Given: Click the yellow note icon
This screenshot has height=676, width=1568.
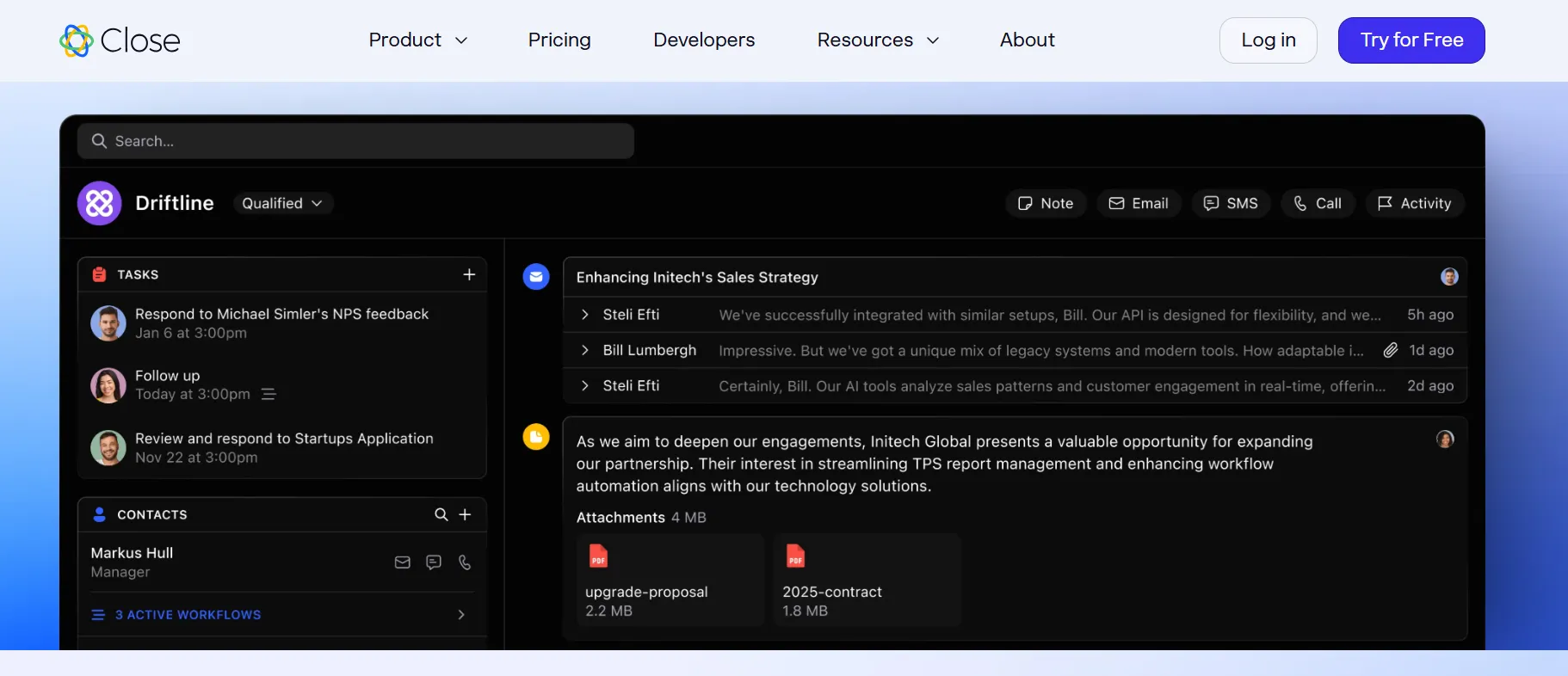Looking at the screenshot, I should click(x=536, y=437).
